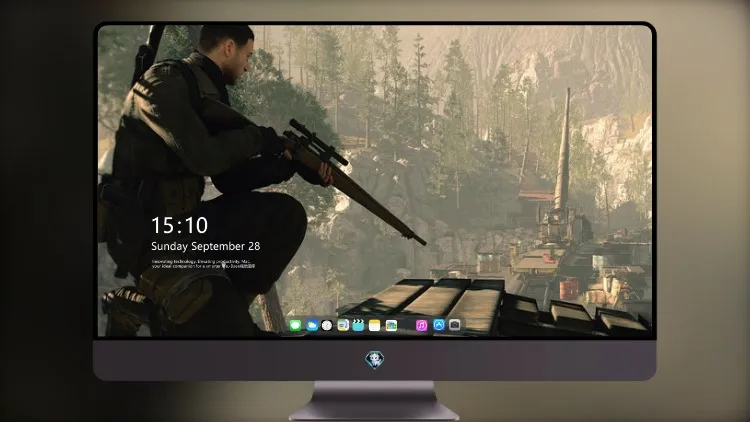
Task: Open the Weather app in dock
Action: coord(312,325)
